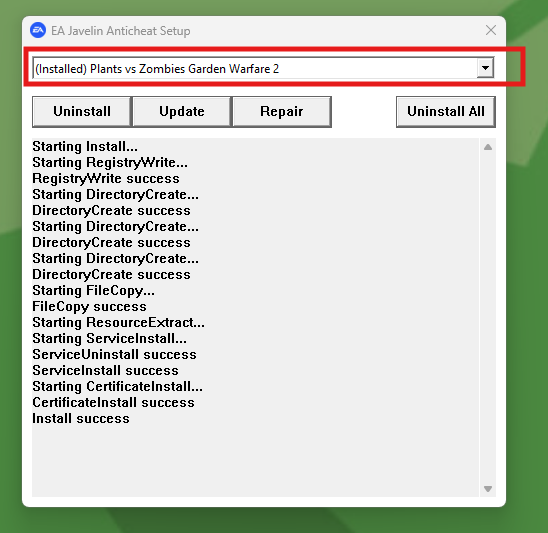Click the 'FileCopy success' log entry
This screenshot has height=533, width=548.
pos(89,307)
